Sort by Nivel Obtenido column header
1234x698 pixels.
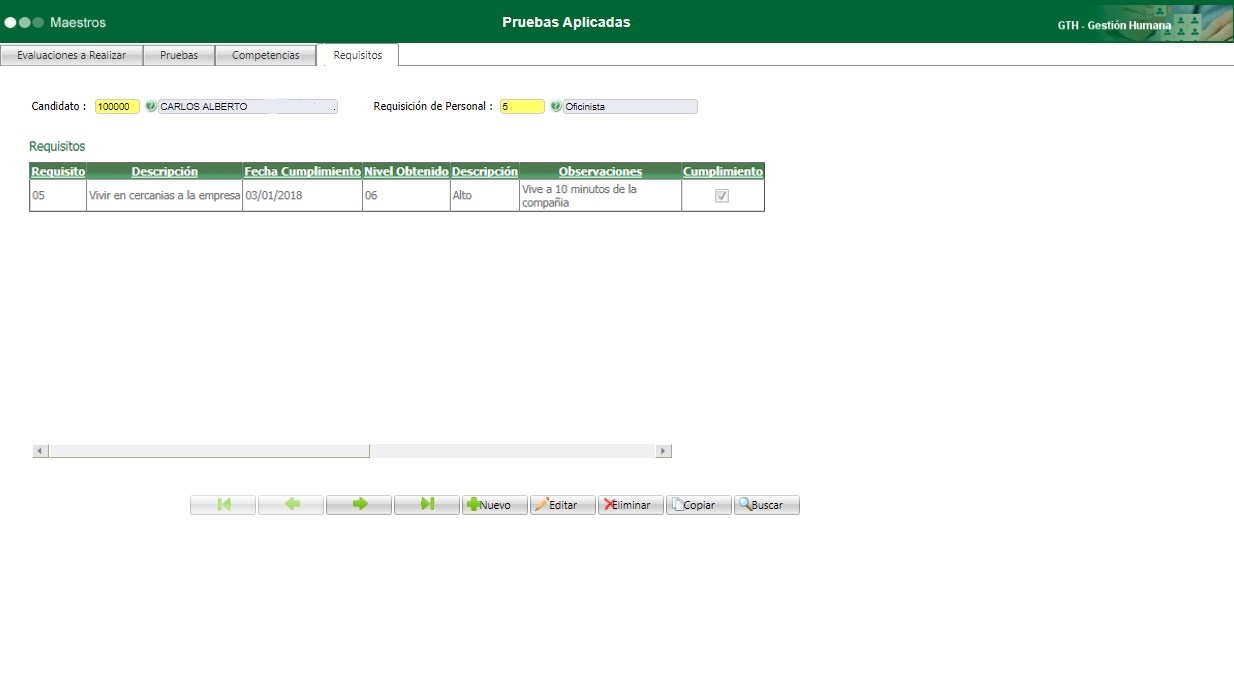pos(406,171)
